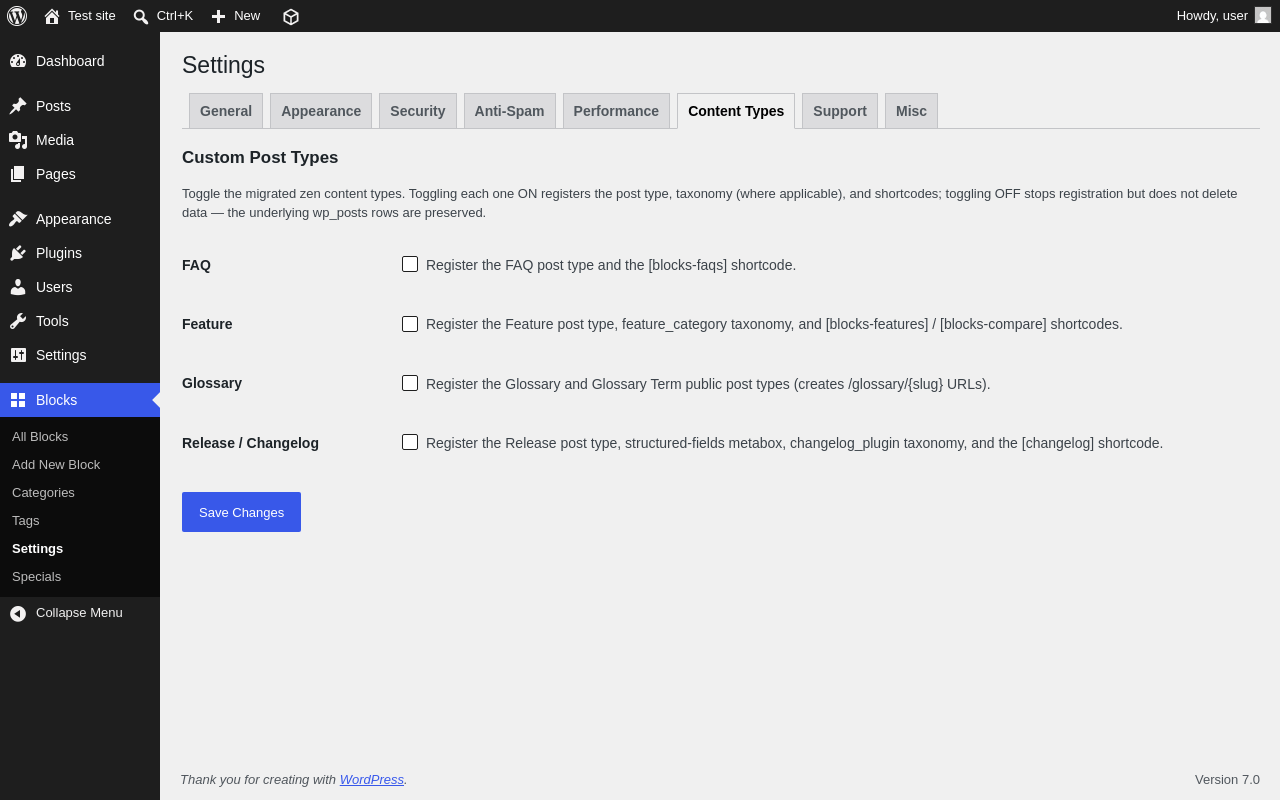This screenshot has width=1280, height=800.
Task: Click Users label in sidebar
Action: [x=54, y=287]
